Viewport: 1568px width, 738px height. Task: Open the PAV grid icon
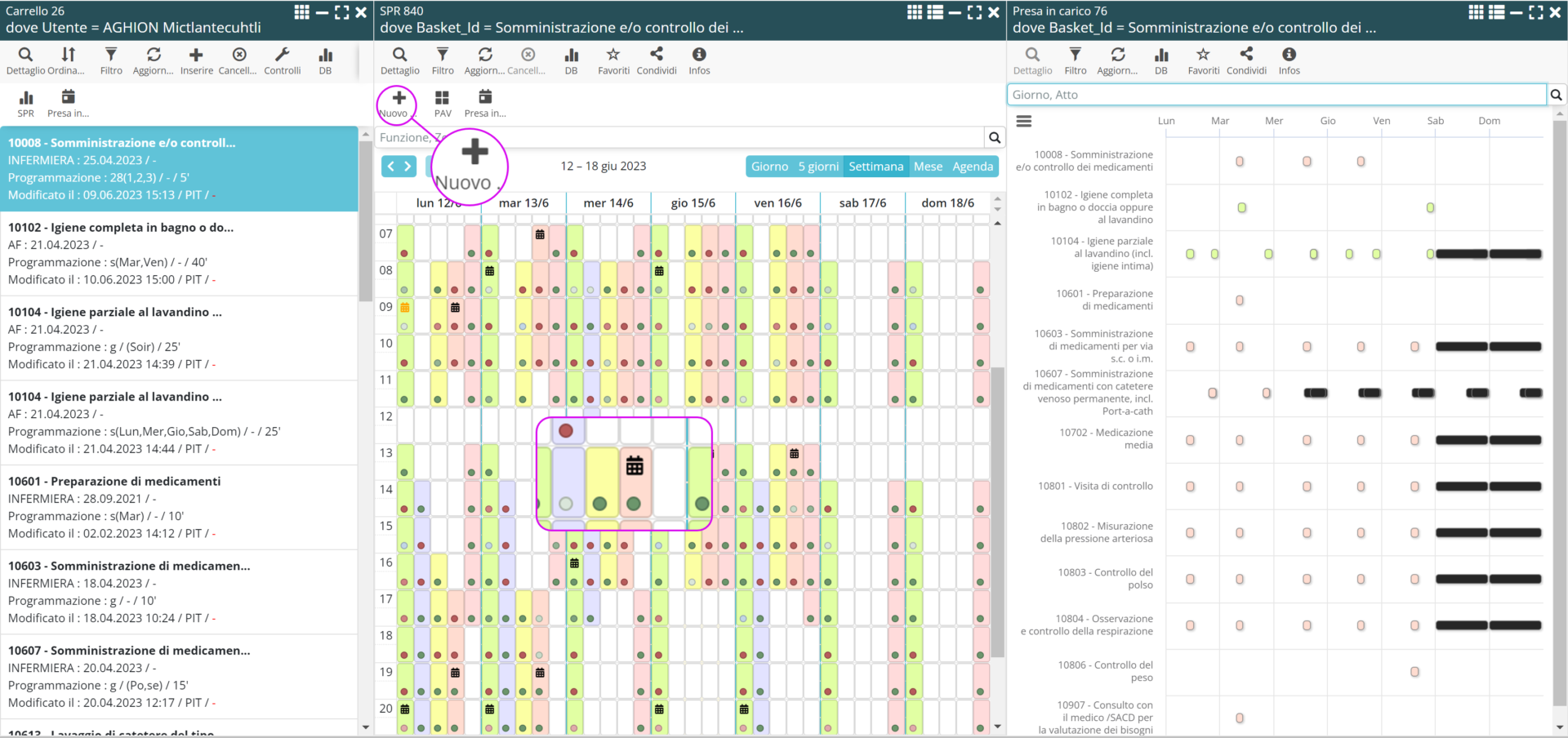pyautogui.click(x=443, y=98)
